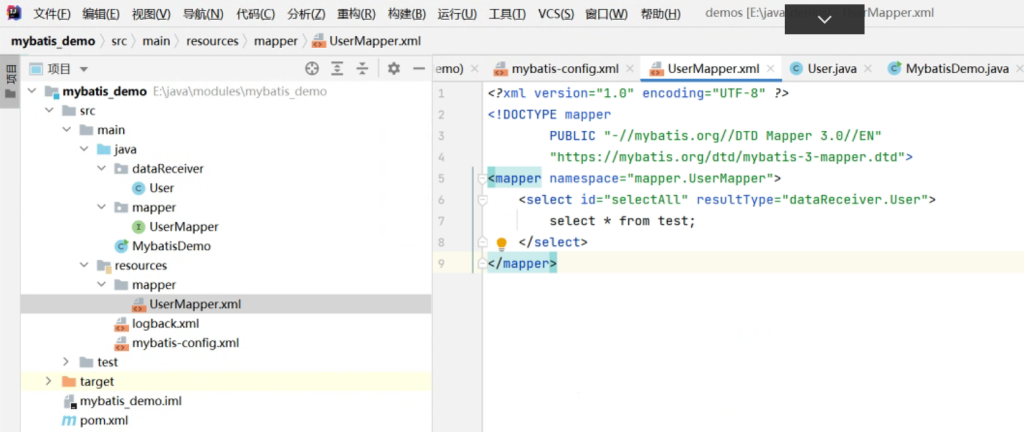Click the pom.xml Maven icon

click(x=69, y=420)
